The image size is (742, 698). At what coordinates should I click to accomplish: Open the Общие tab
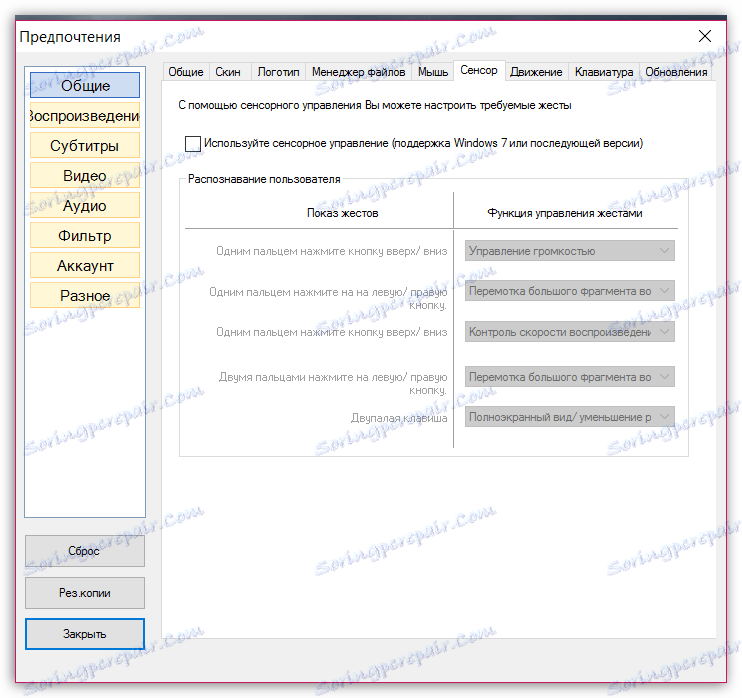point(186,72)
